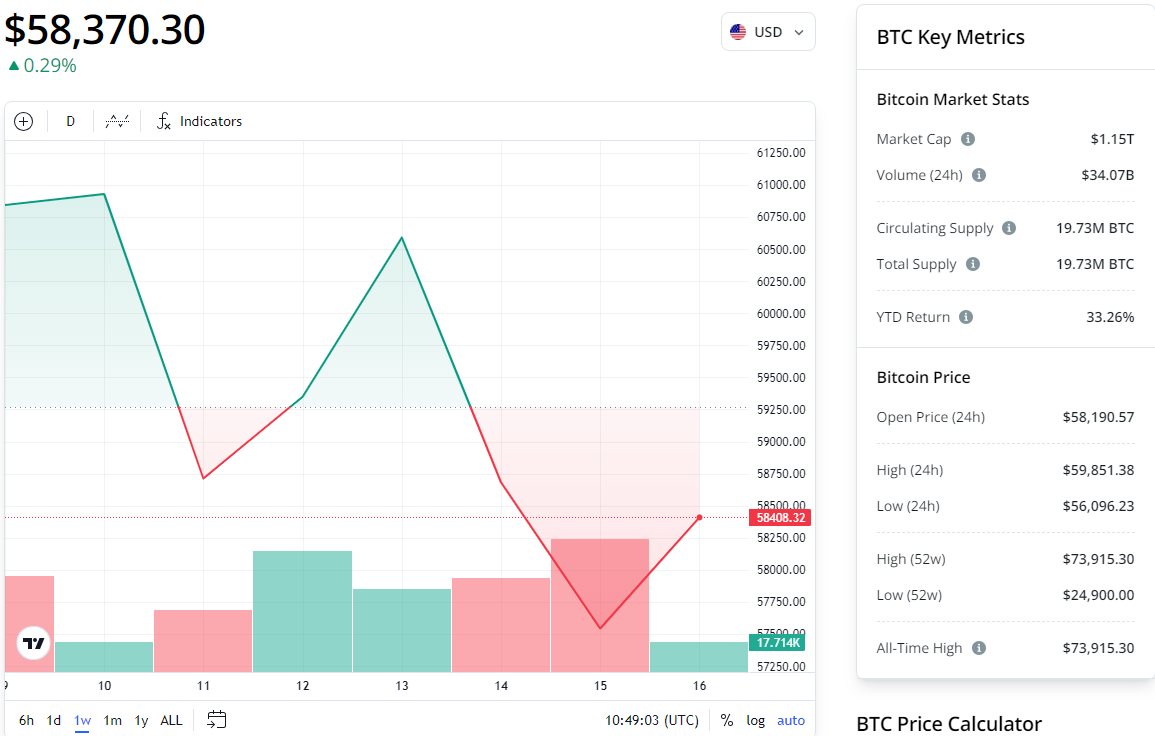Open the USD currency dropdown
Screen dimensions: 1155x736
point(768,32)
